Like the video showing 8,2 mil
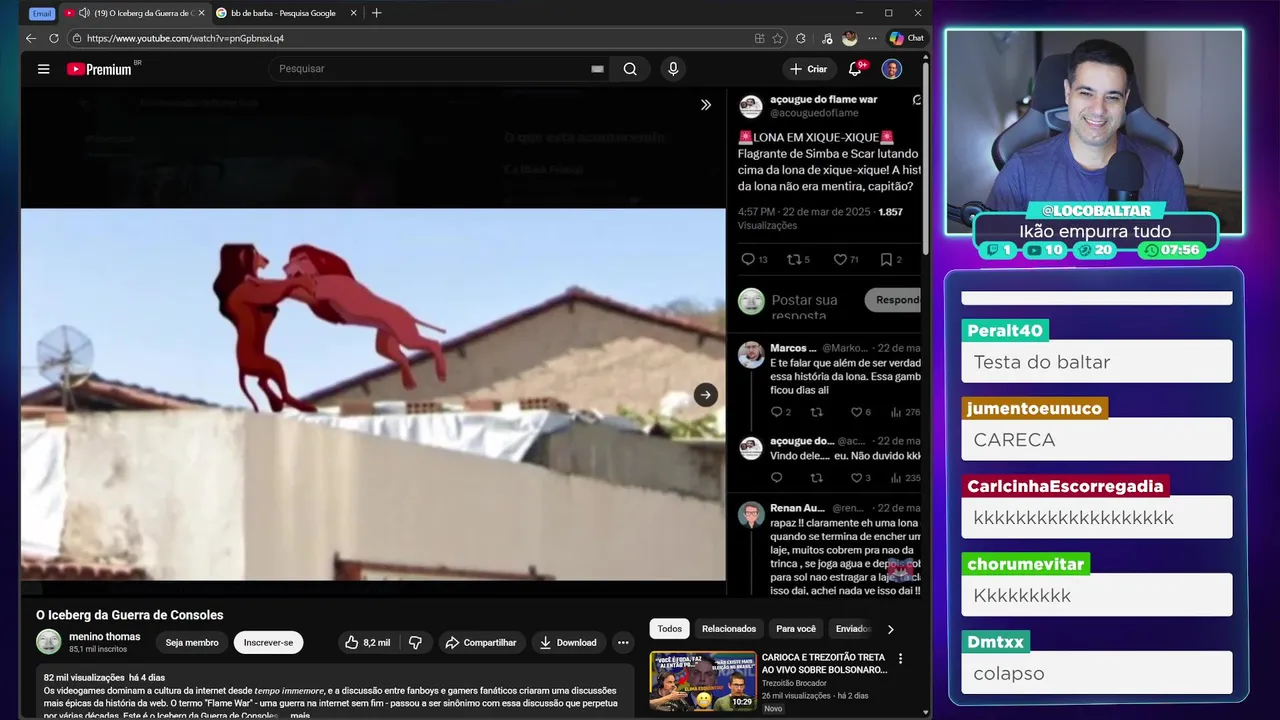The image size is (1280, 720). 368,643
